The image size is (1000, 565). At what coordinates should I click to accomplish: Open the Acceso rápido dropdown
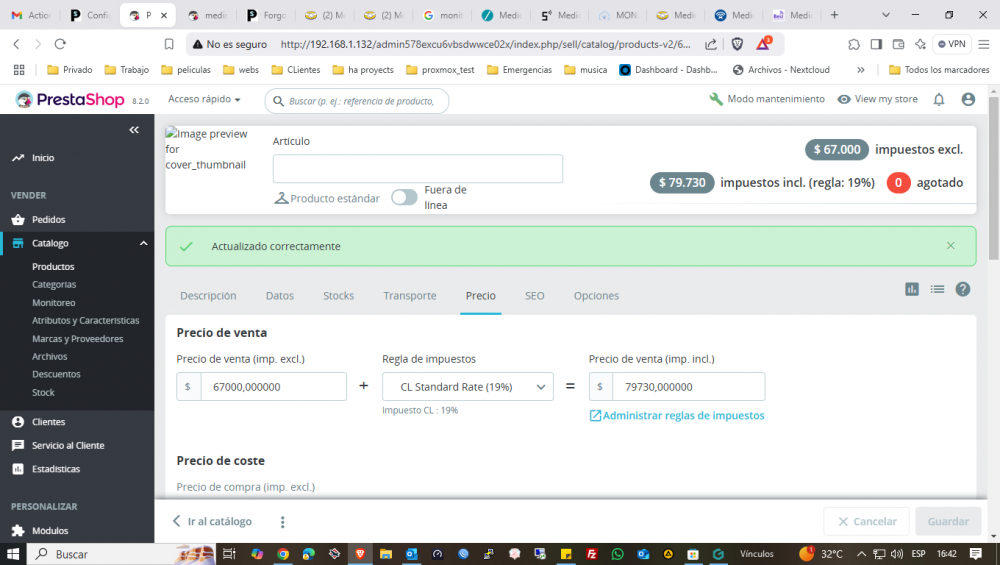[204, 99]
